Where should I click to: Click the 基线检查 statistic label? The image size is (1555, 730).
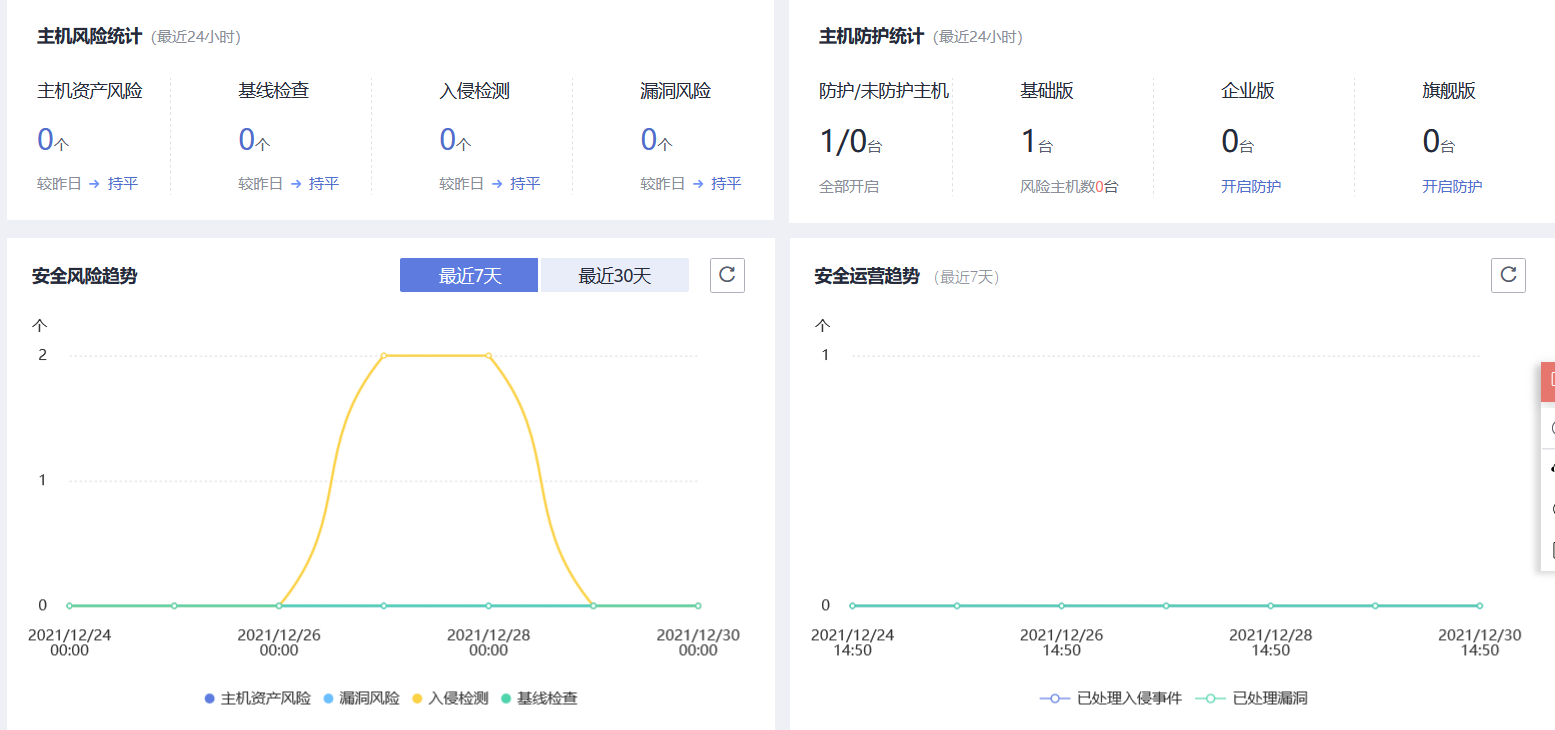274,91
